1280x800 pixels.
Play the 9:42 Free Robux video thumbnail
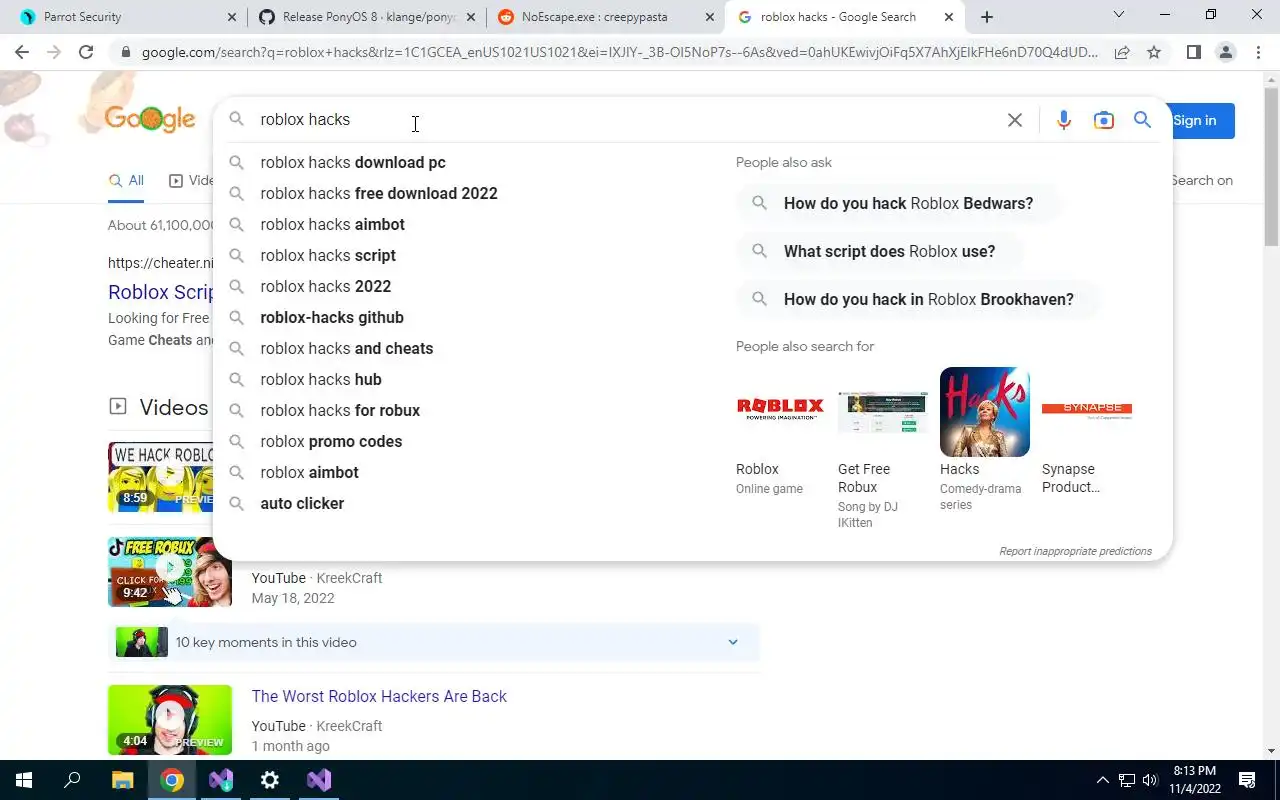170,572
